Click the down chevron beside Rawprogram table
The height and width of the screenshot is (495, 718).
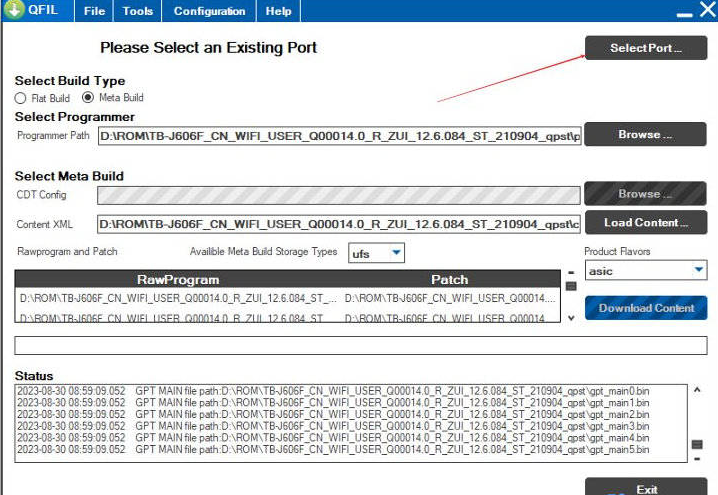coord(571,318)
